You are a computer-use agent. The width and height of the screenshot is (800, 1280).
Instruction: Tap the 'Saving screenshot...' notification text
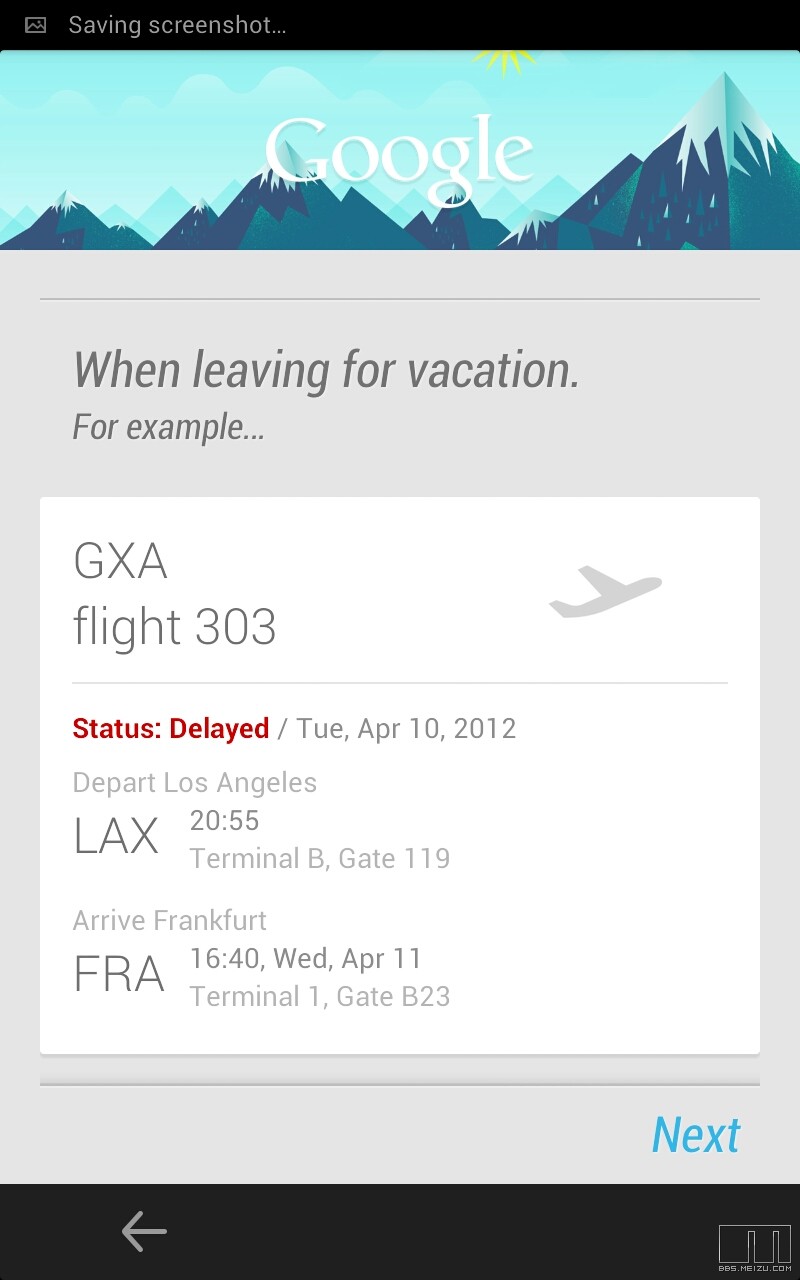point(177,26)
